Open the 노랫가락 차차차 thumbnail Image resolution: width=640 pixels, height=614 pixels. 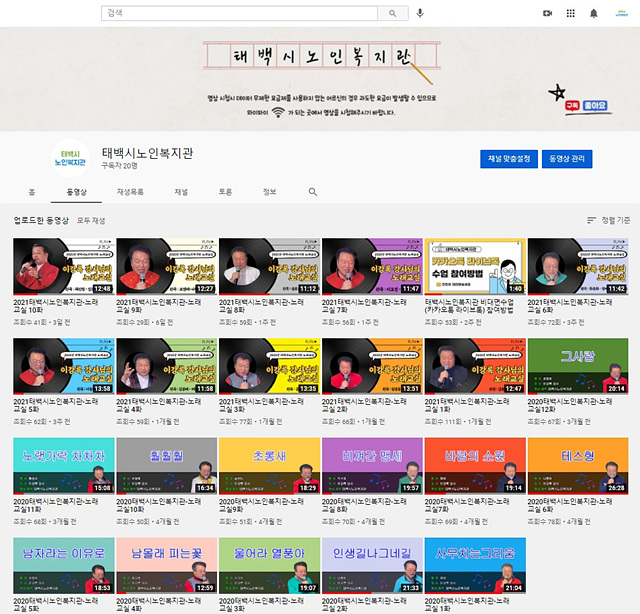(x=64, y=466)
